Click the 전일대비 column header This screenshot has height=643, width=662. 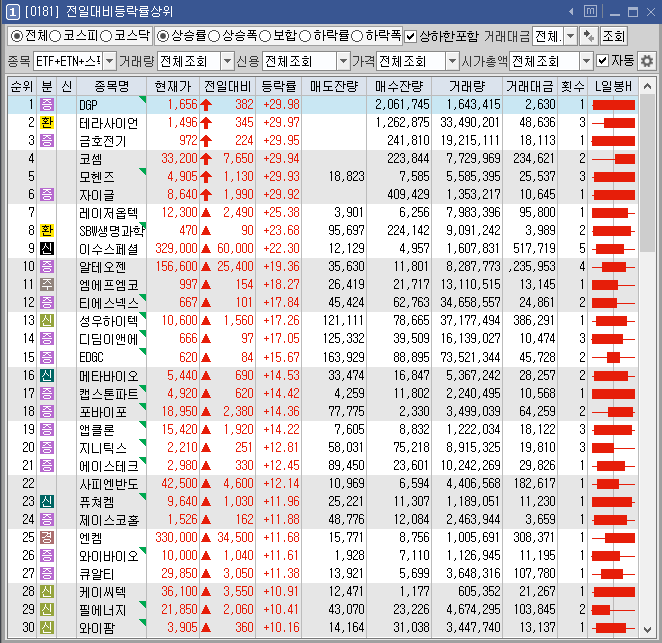228,87
